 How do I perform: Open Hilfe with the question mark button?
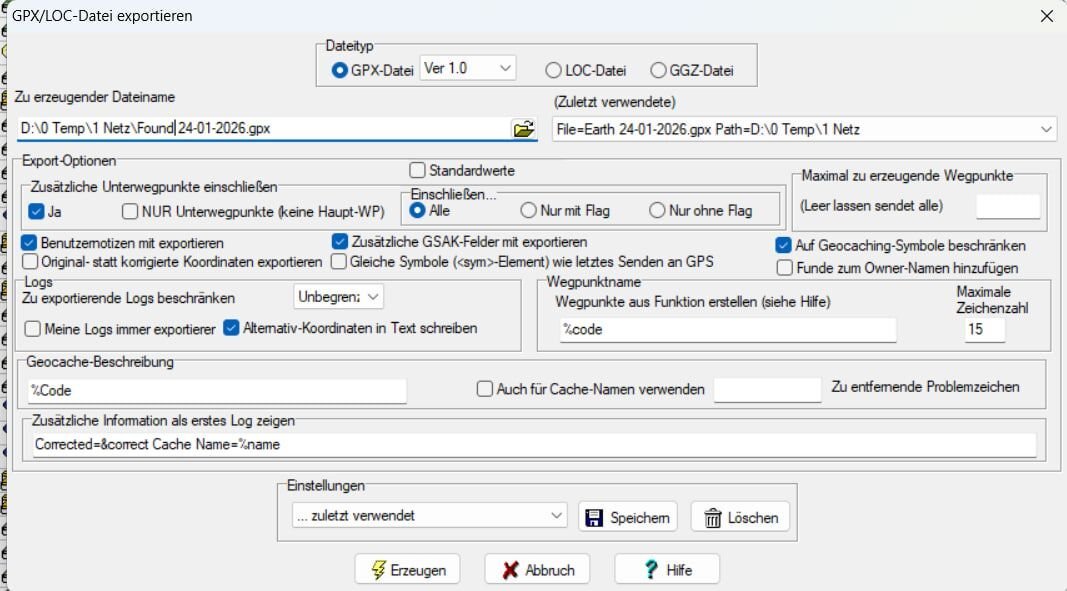pos(666,570)
